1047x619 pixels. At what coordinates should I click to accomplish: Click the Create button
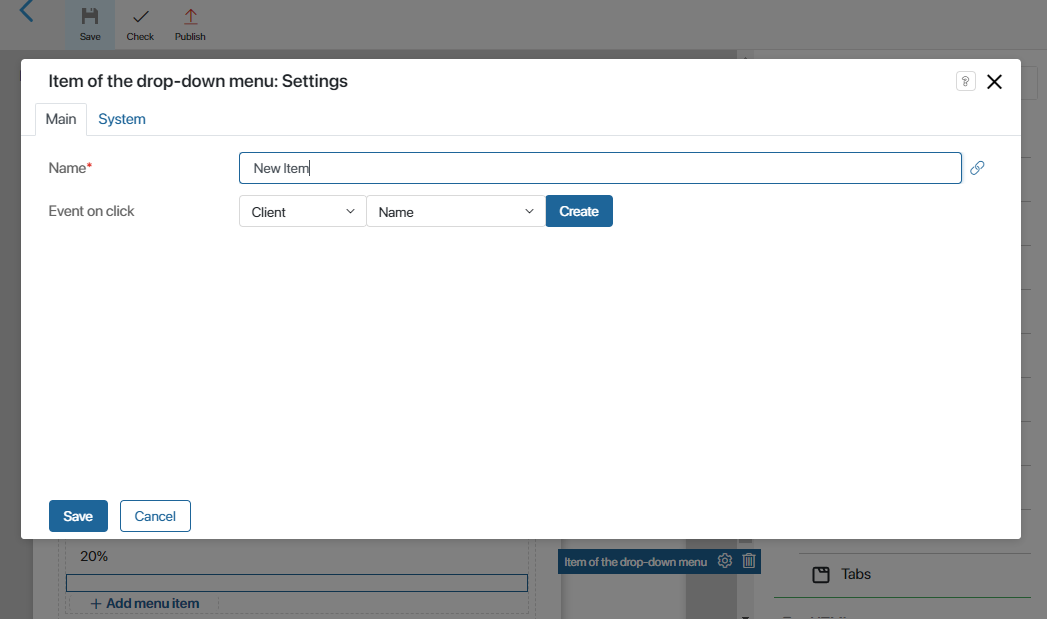pyautogui.click(x=579, y=211)
